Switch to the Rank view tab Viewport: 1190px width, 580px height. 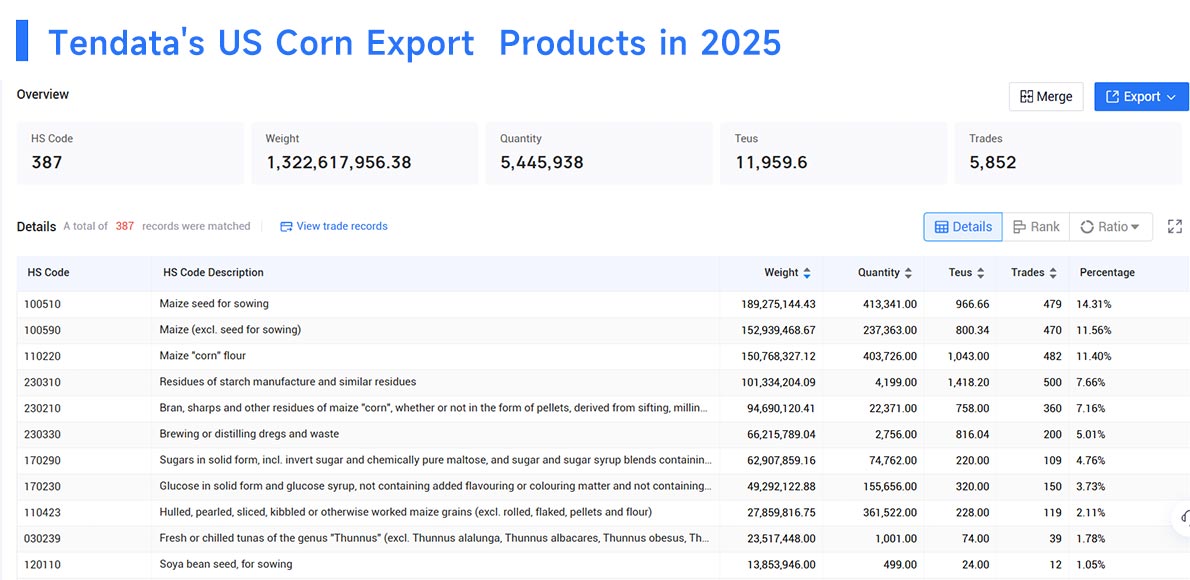(x=1036, y=227)
